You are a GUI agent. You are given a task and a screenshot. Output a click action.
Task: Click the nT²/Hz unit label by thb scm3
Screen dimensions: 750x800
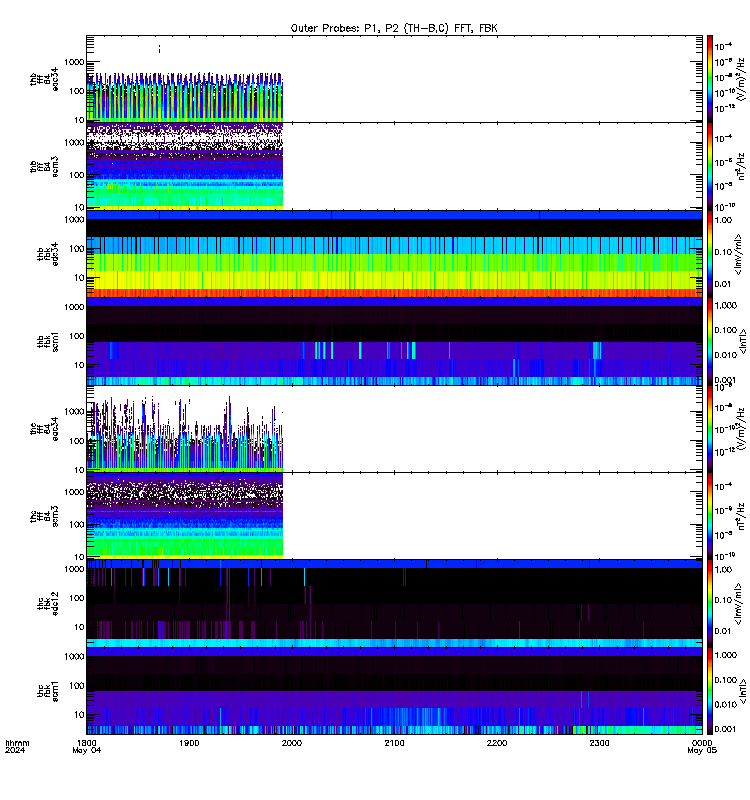[x=741, y=166]
